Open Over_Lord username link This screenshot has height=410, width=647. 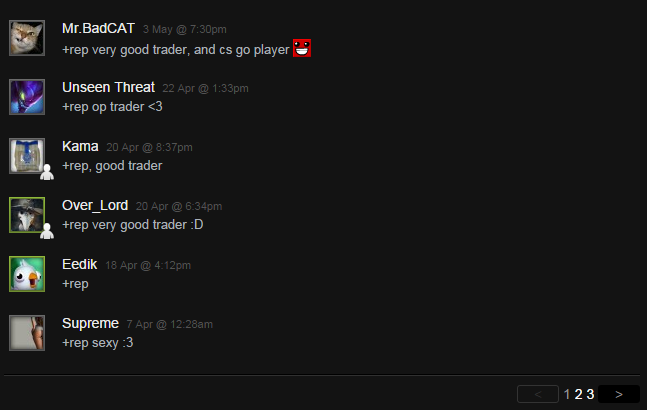(x=95, y=205)
